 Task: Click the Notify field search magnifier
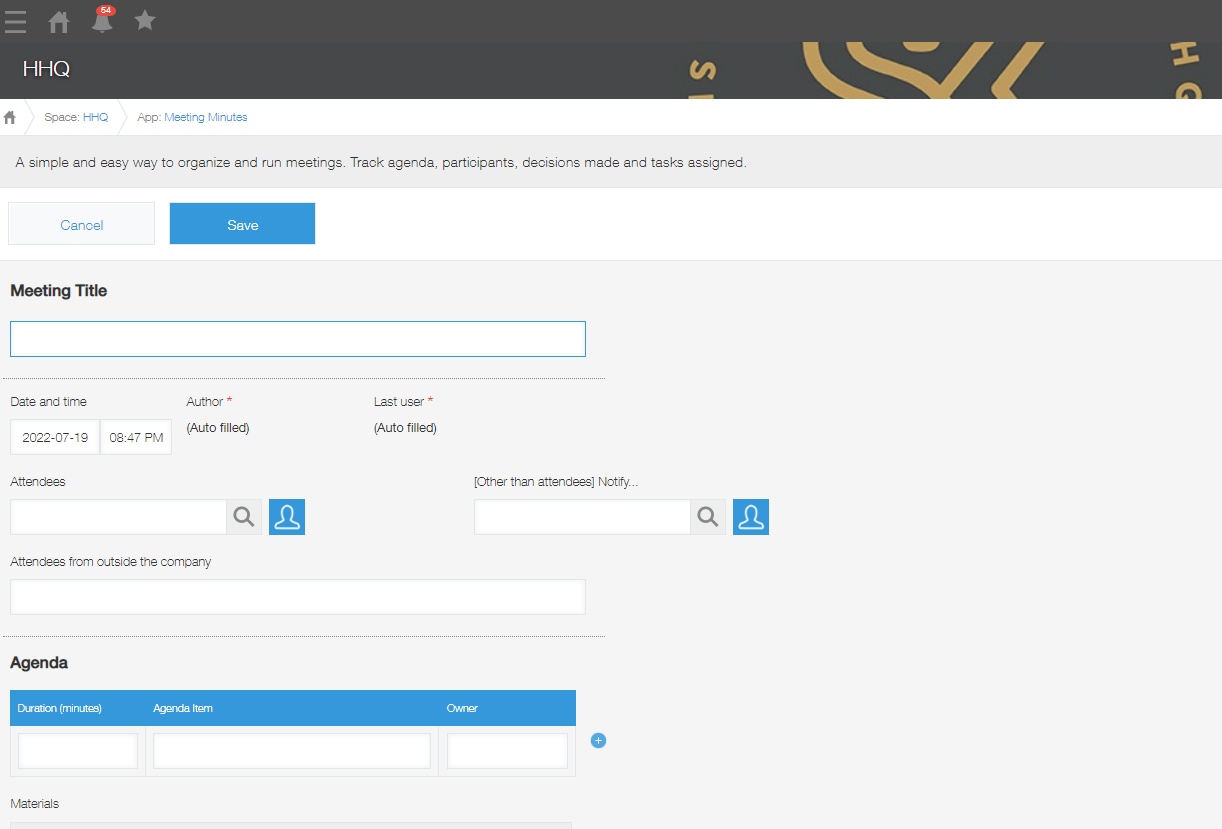coord(708,517)
